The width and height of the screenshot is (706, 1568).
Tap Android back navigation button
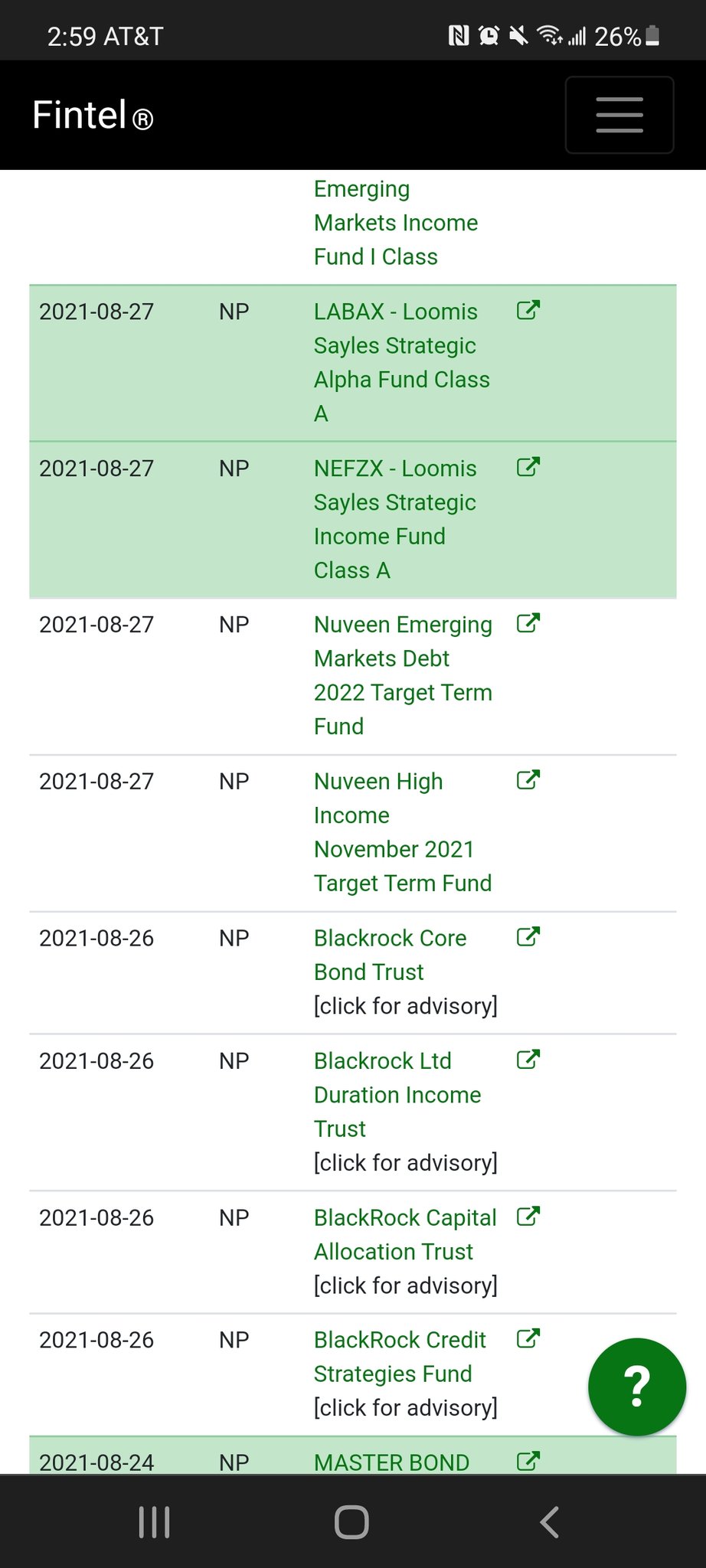549,1522
